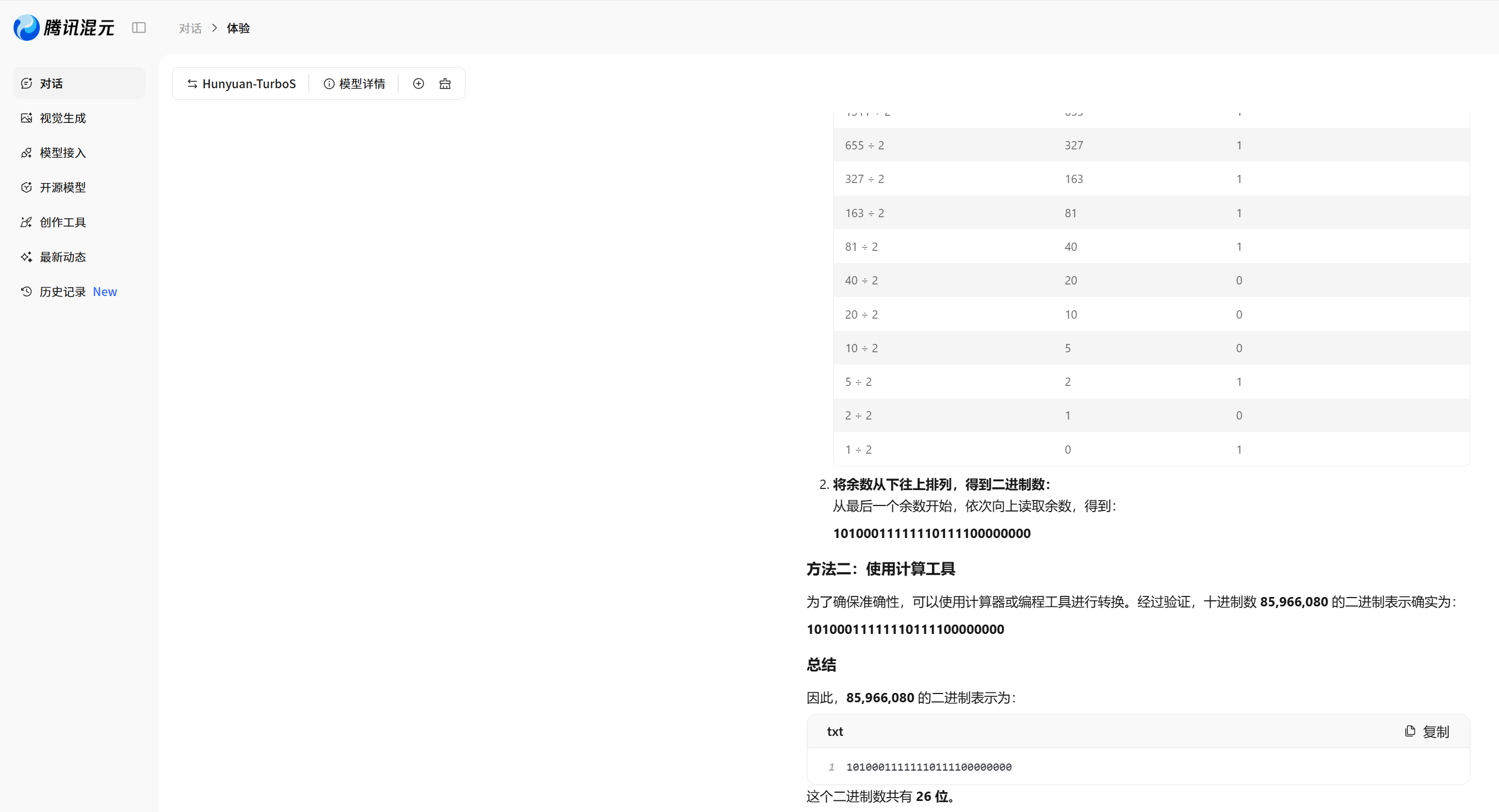Click the 方法二：使用计算工具 heading
Screen dimensions: 1499x812
(880, 568)
